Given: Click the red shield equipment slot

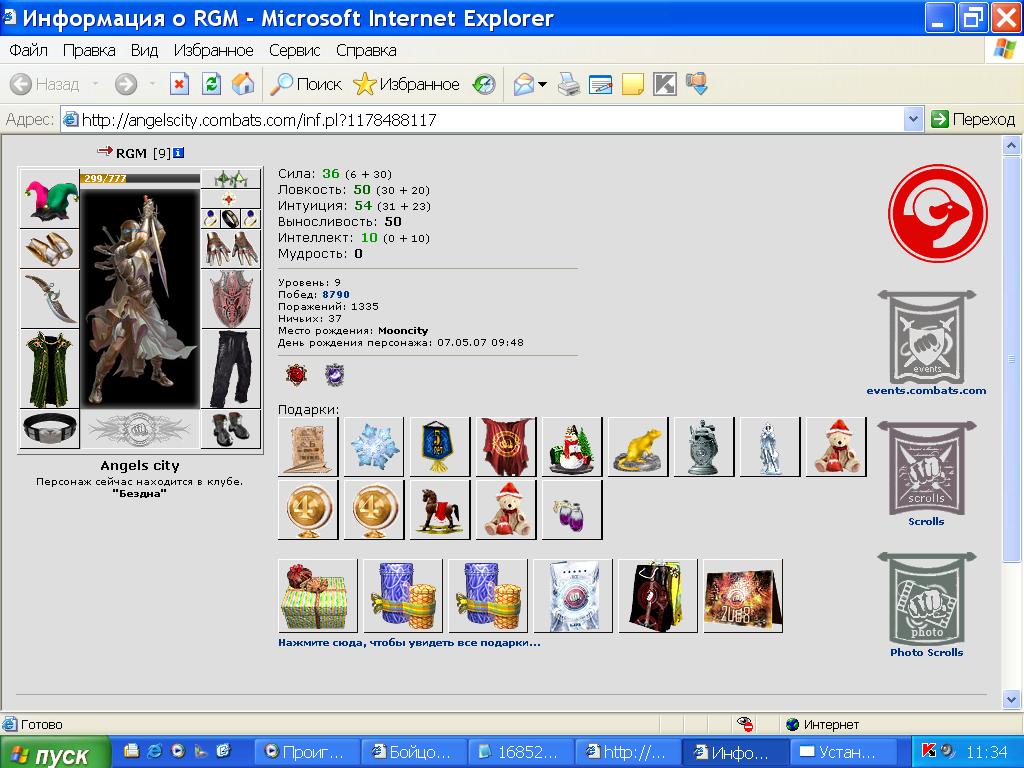Looking at the screenshot, I should click(231, 298).
